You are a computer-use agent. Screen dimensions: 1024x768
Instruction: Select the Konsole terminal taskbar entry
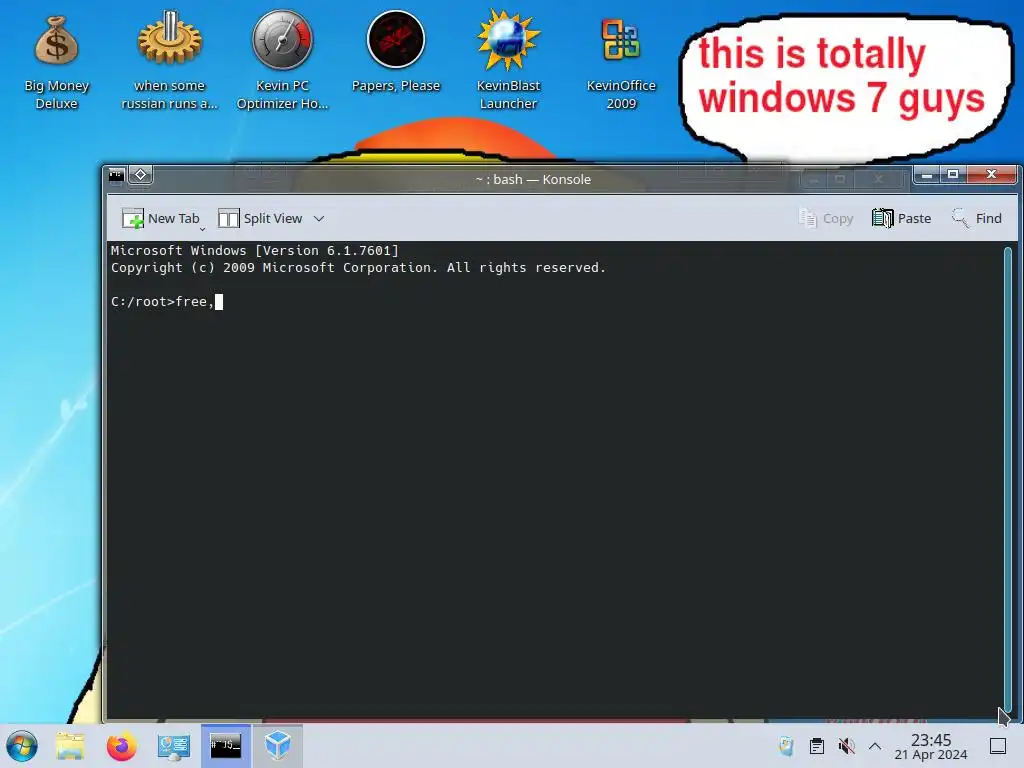[x=225, y=746]
